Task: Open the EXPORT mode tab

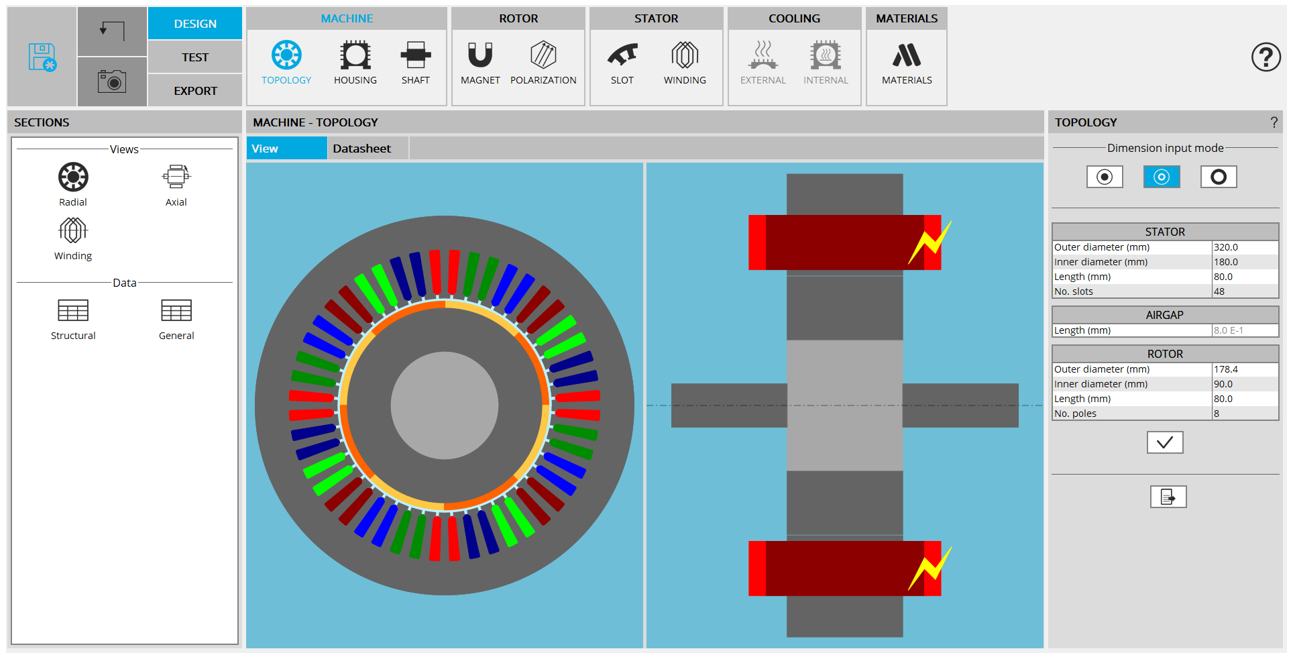Action: (195, 91)
